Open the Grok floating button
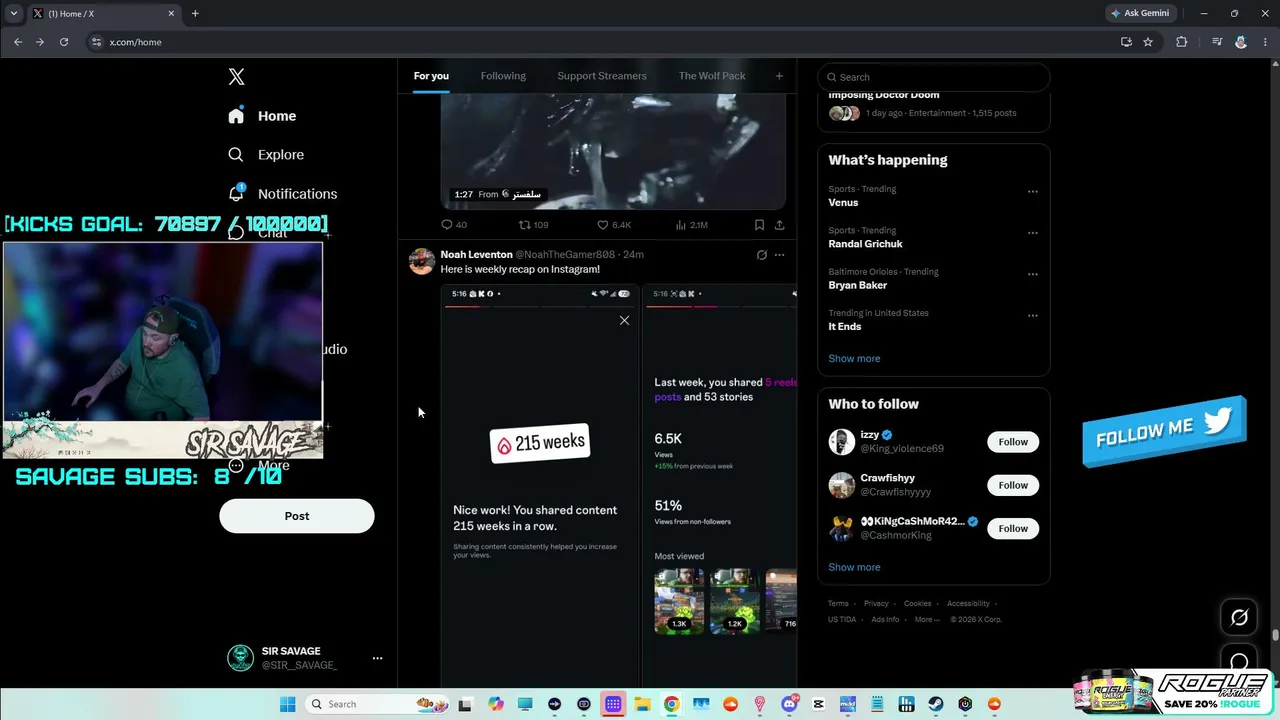The height and width of the screenshot is (720, 1280). [1239, 617]
